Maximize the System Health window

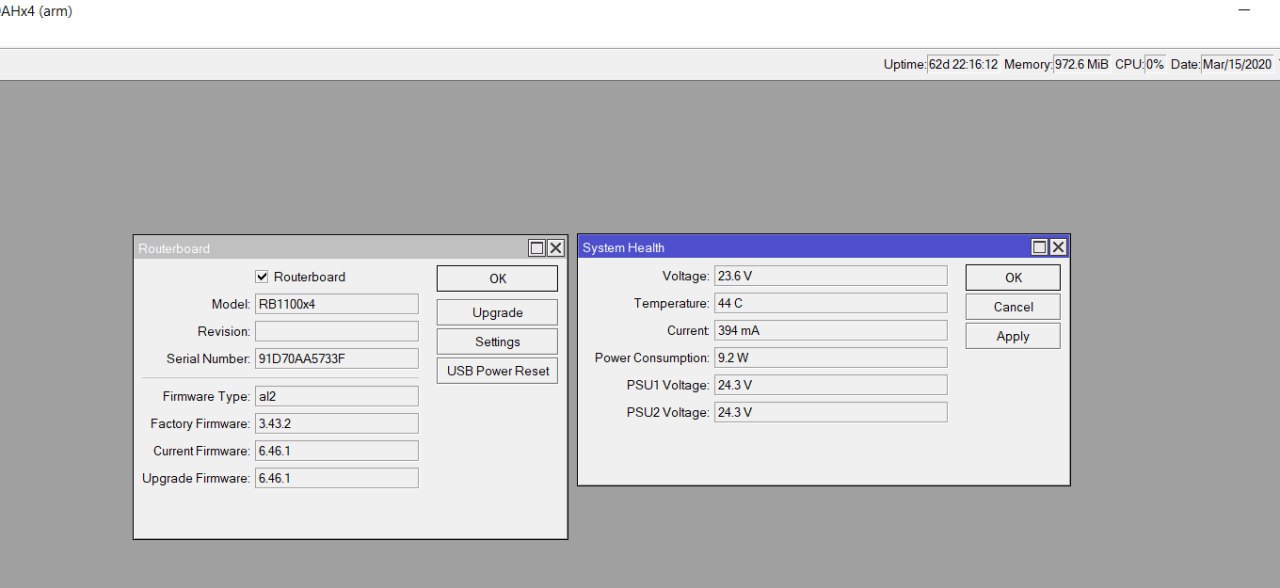(x=1040, y=247)
